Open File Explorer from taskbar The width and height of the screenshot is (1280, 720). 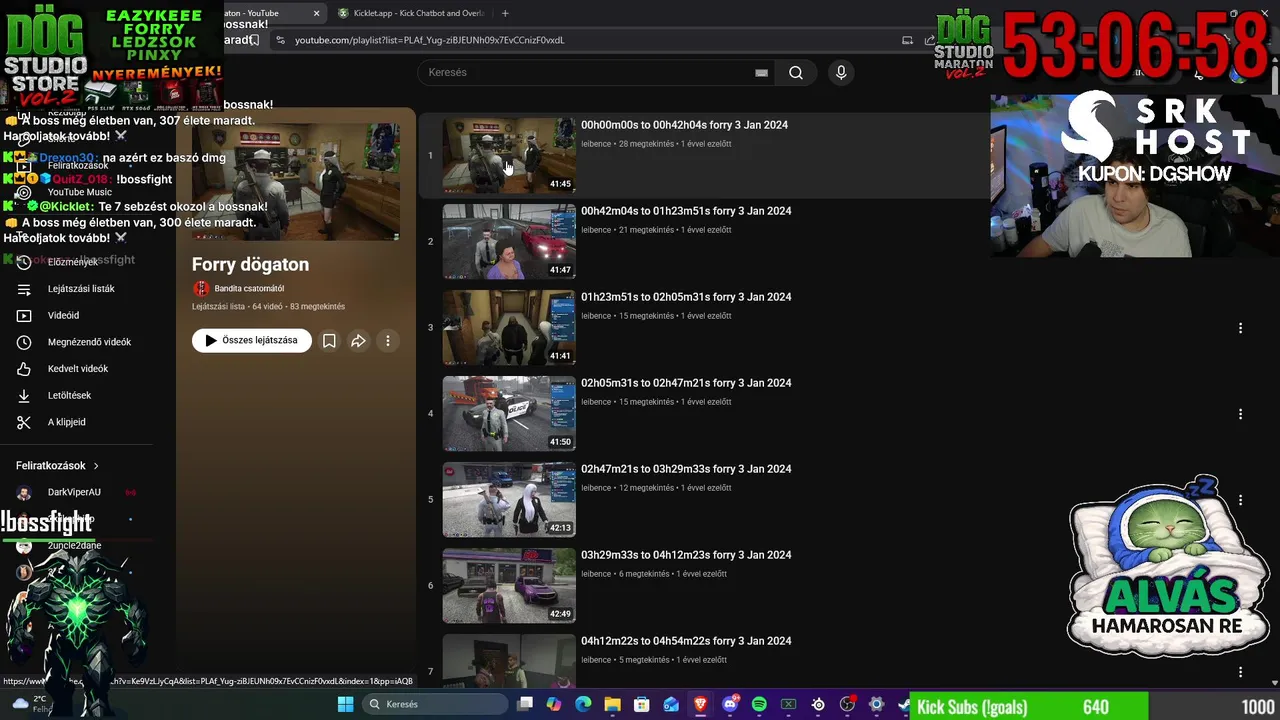pos(612,704)
